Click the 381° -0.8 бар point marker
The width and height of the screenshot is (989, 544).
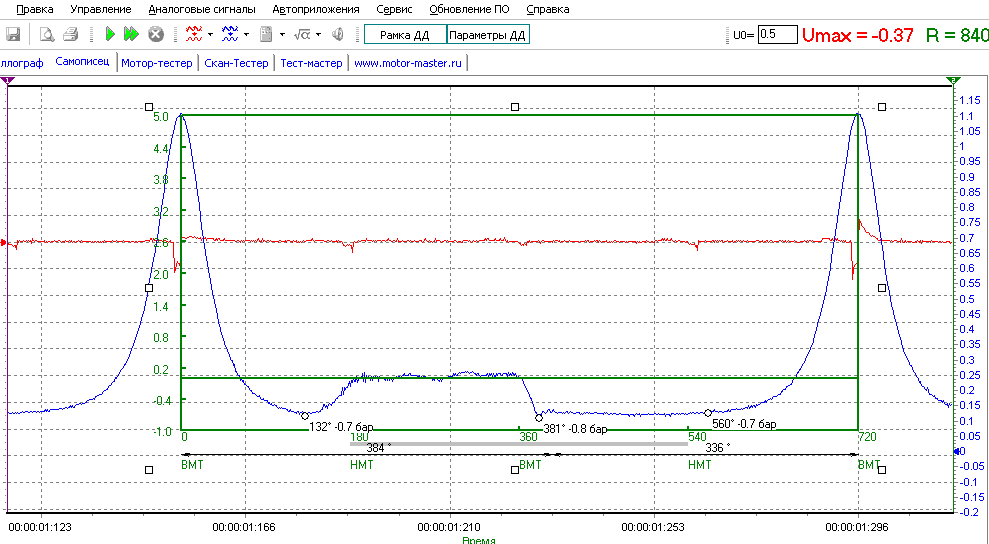click(x=539, y=418)
